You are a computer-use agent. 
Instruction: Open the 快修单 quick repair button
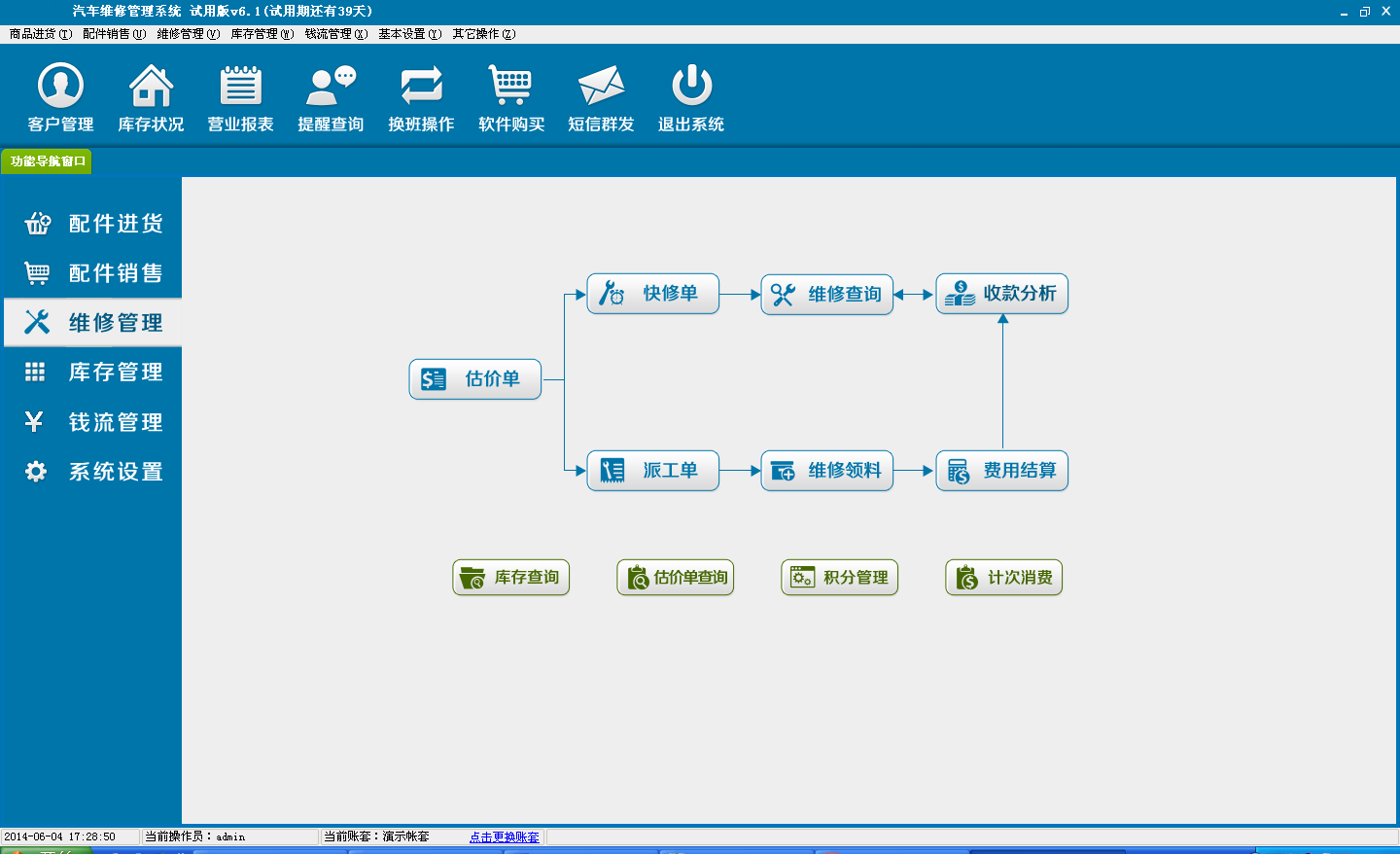coord(652,294)
